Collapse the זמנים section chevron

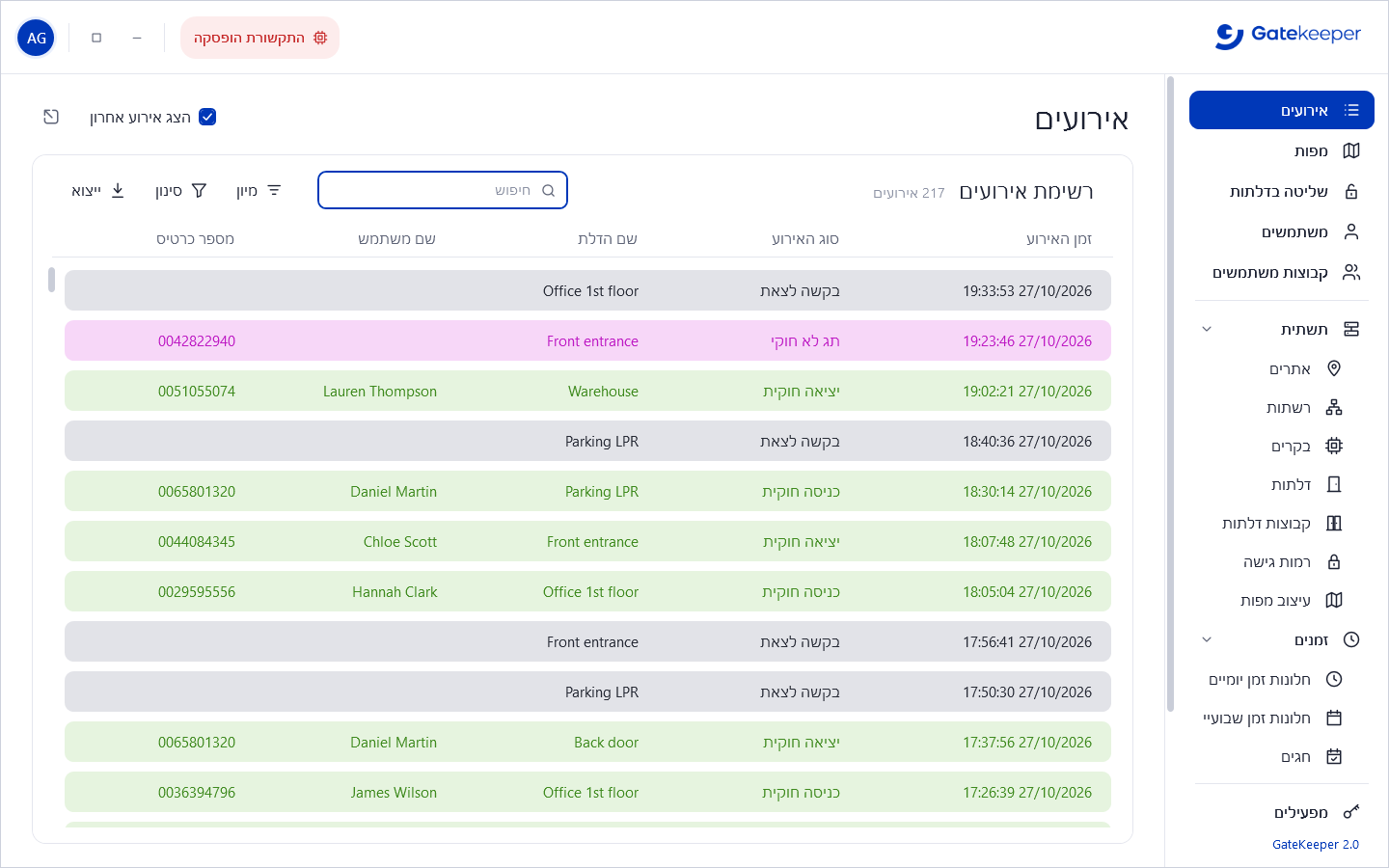[1206, 639]
